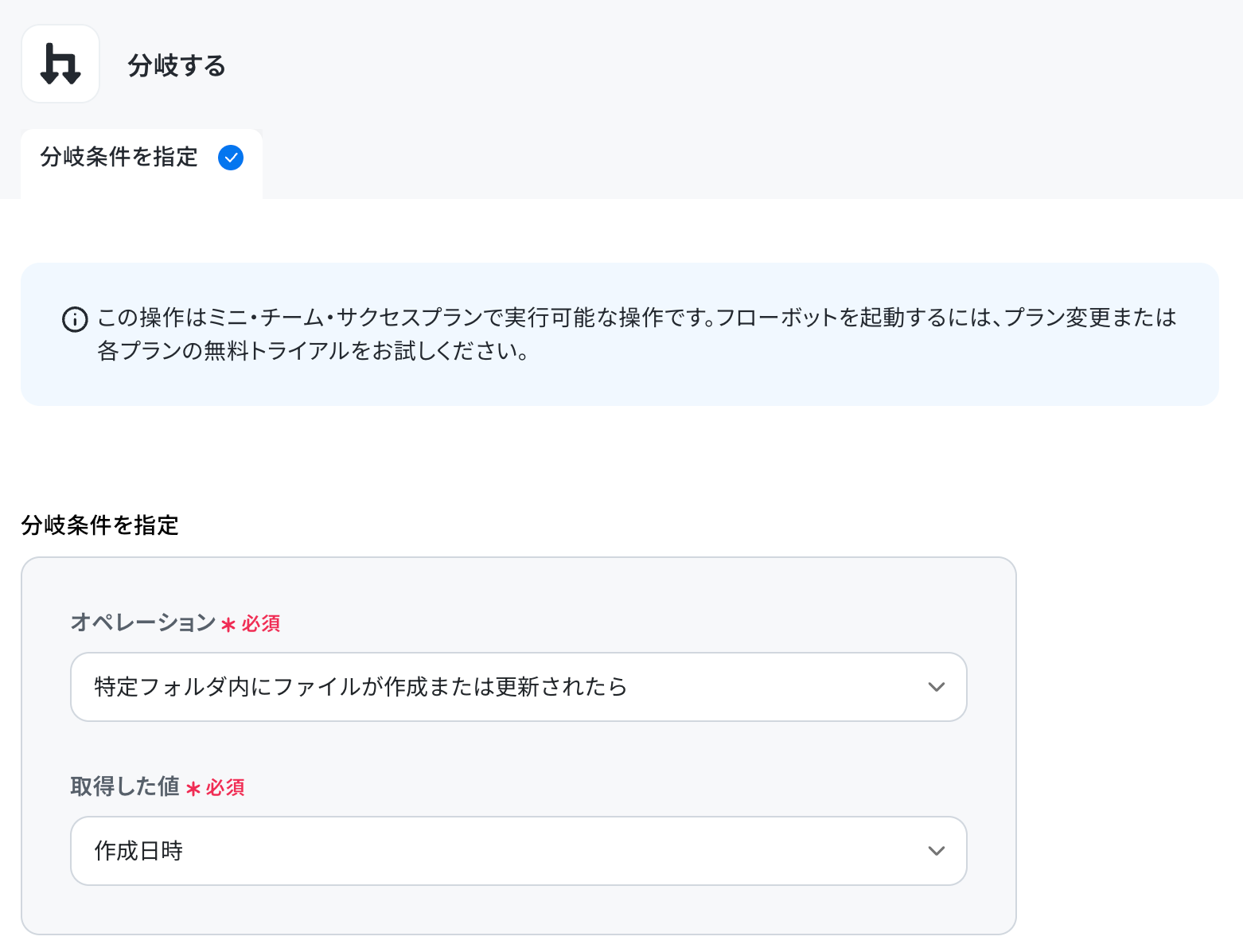Click the 分岐する title text

(177, 65)
